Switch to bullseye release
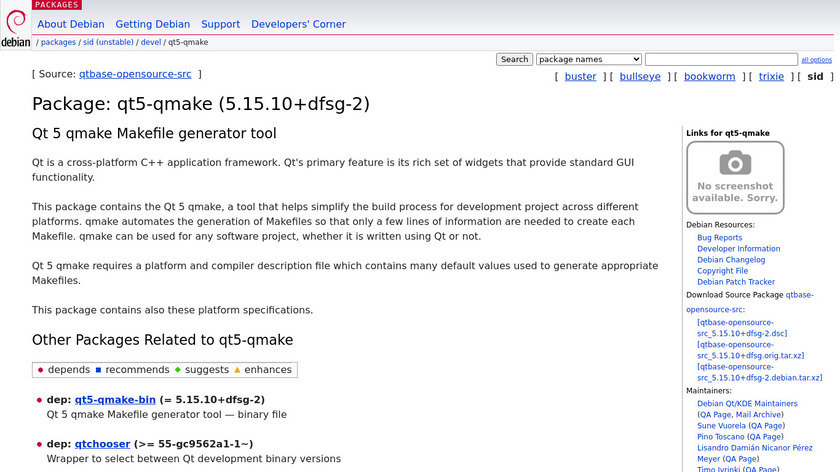This screenshot has width=840, height=472. point(640,77)
